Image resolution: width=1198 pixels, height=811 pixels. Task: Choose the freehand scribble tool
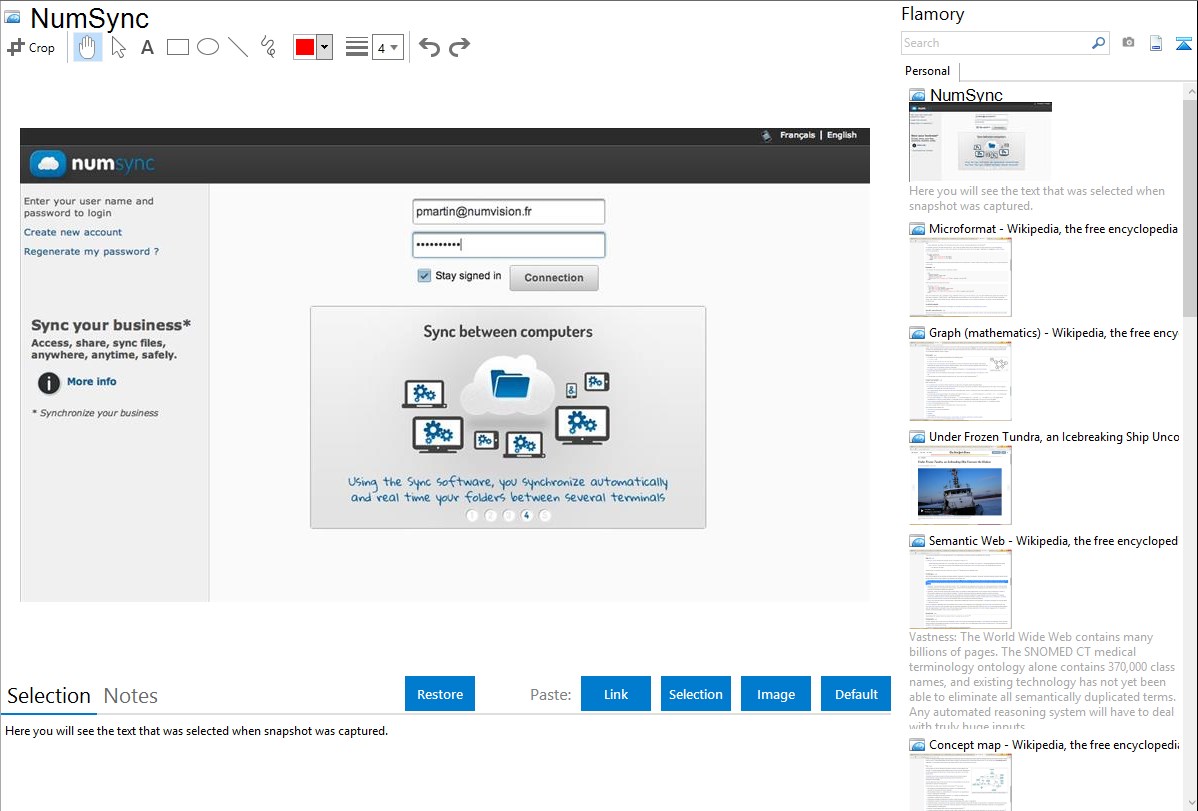[268, 47]
